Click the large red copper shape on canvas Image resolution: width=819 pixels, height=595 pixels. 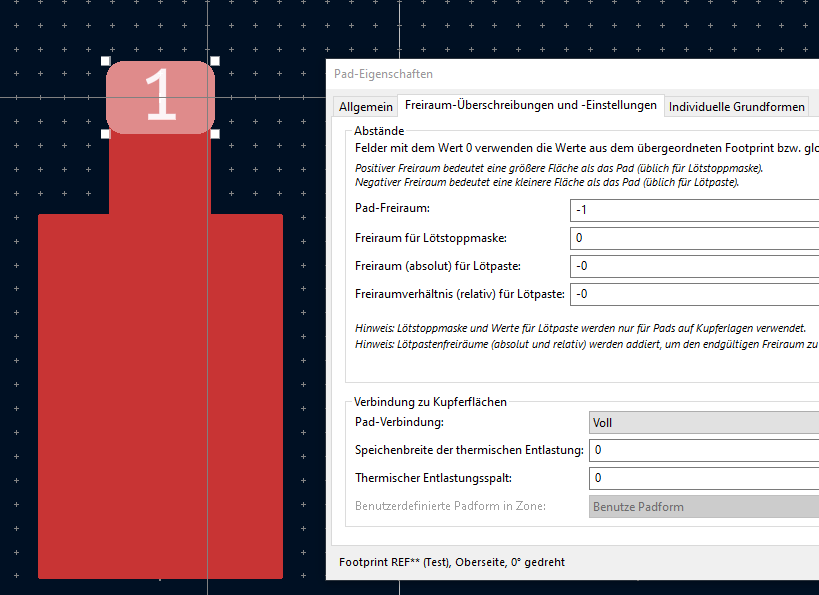click(160, 396)
